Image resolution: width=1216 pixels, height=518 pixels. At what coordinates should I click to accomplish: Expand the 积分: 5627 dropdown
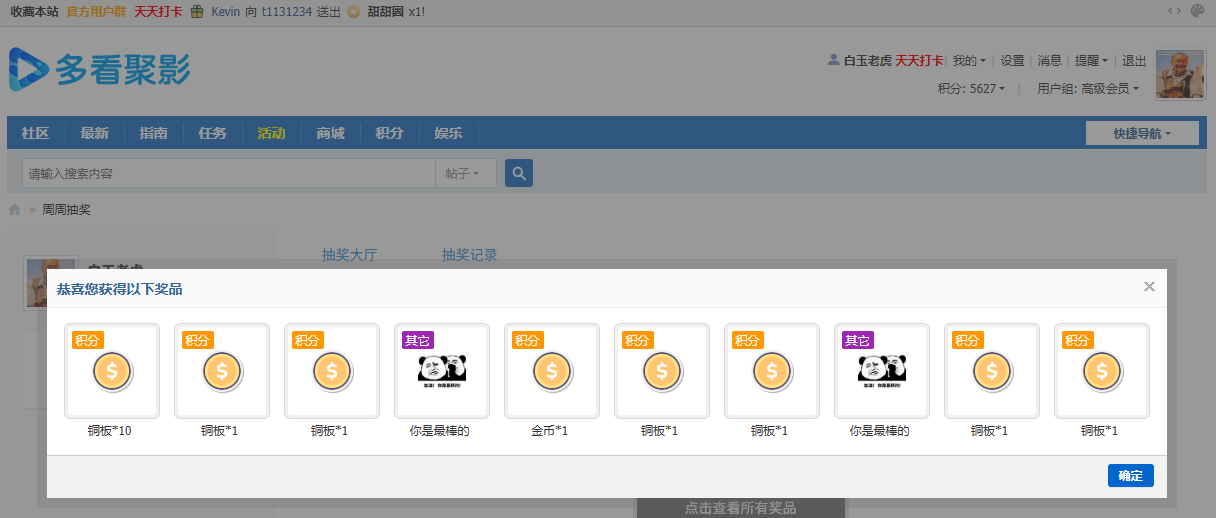(x=971, y=89)
